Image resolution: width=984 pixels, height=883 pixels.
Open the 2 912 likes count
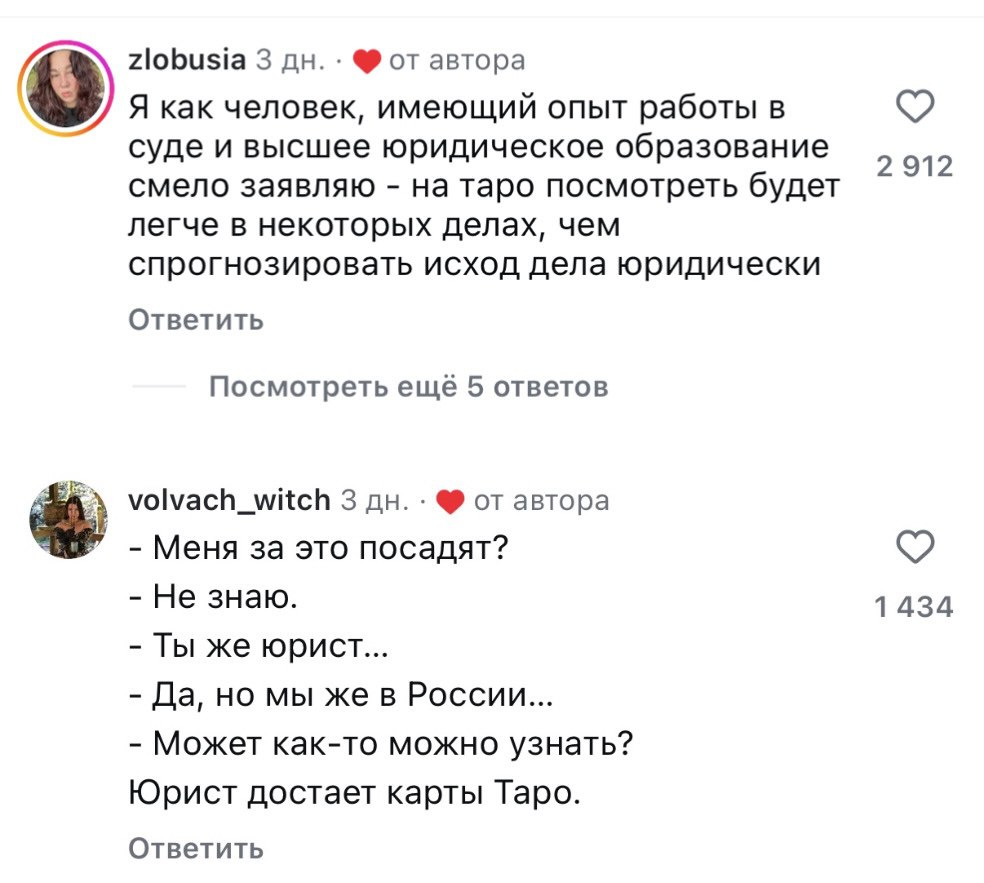coord(913,167)
